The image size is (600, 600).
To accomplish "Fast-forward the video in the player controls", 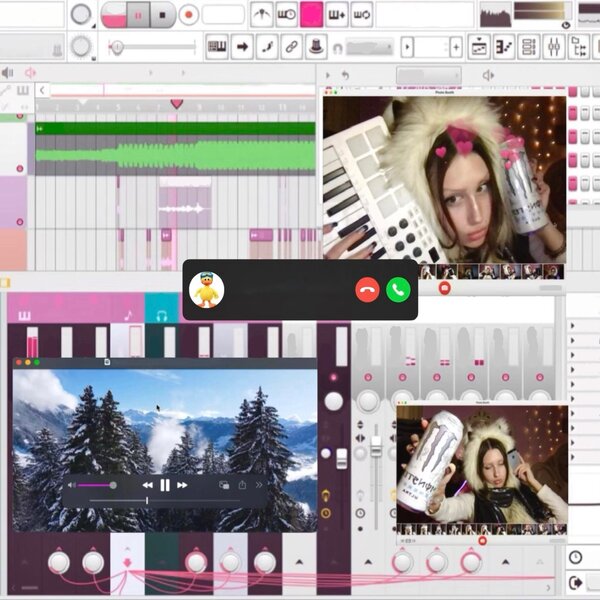I will pos(182,485).
